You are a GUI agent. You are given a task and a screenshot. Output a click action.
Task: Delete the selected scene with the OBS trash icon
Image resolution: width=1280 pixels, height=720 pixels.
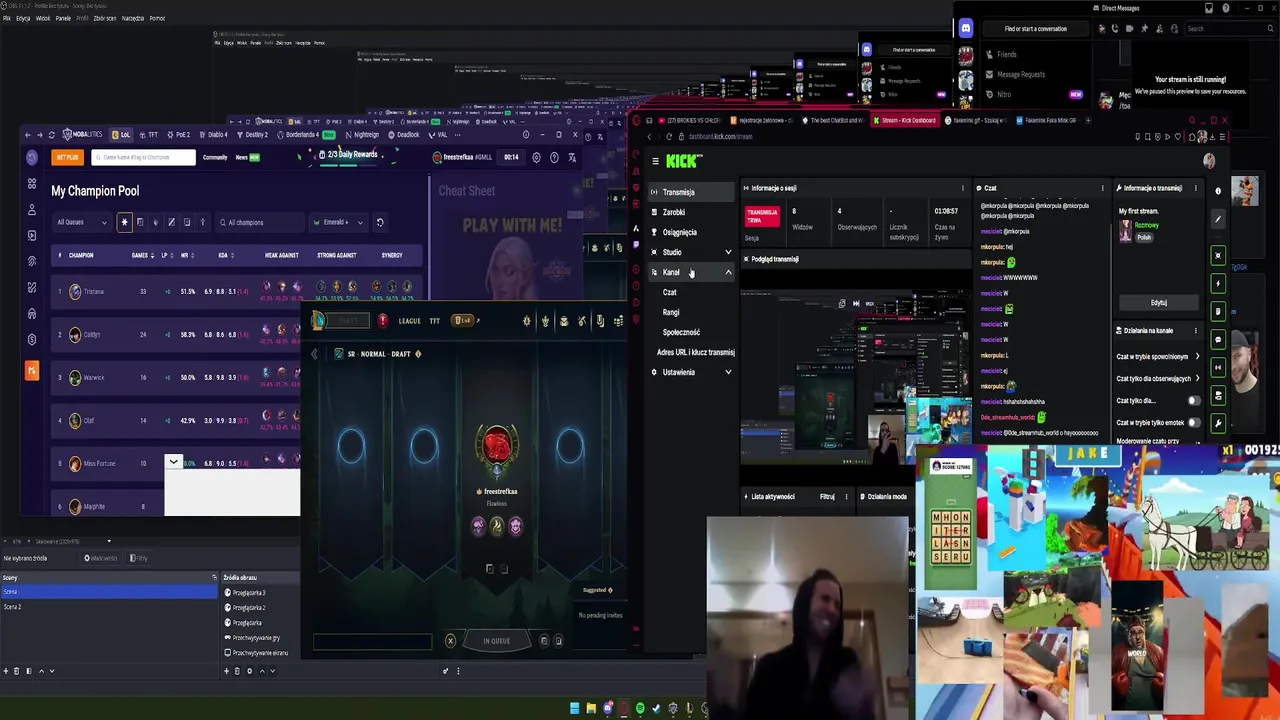[17, 671]
